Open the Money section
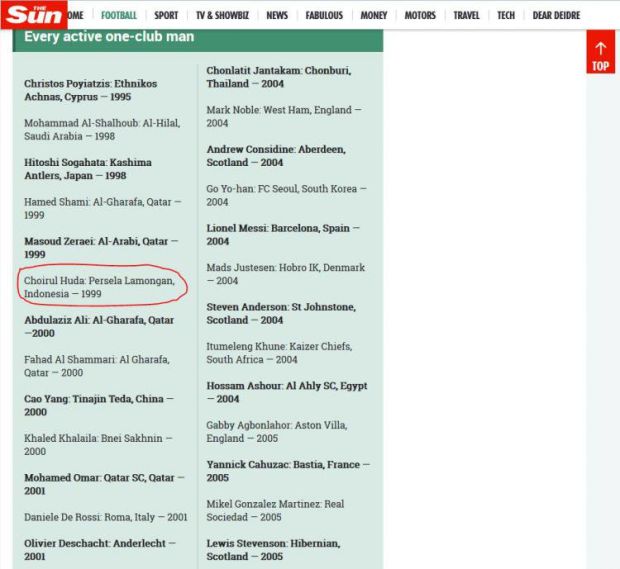This screenshot has width=620, height=569. (373, 15)
